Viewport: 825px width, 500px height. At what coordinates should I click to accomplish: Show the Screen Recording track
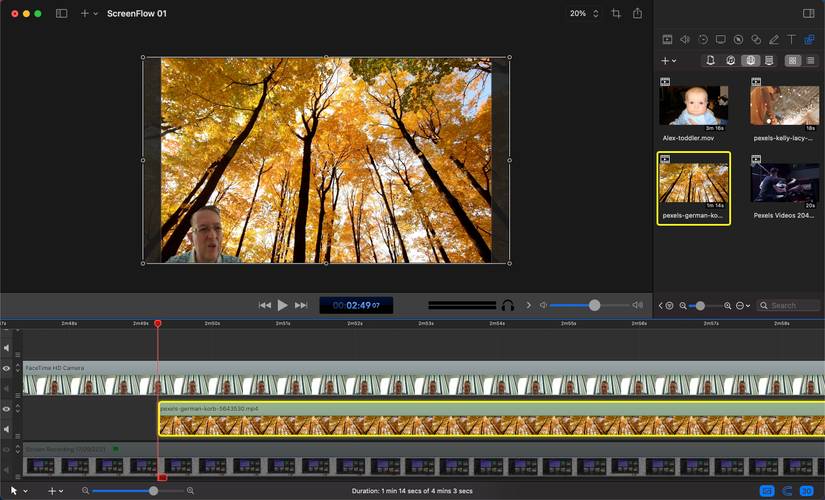point(6,449)
